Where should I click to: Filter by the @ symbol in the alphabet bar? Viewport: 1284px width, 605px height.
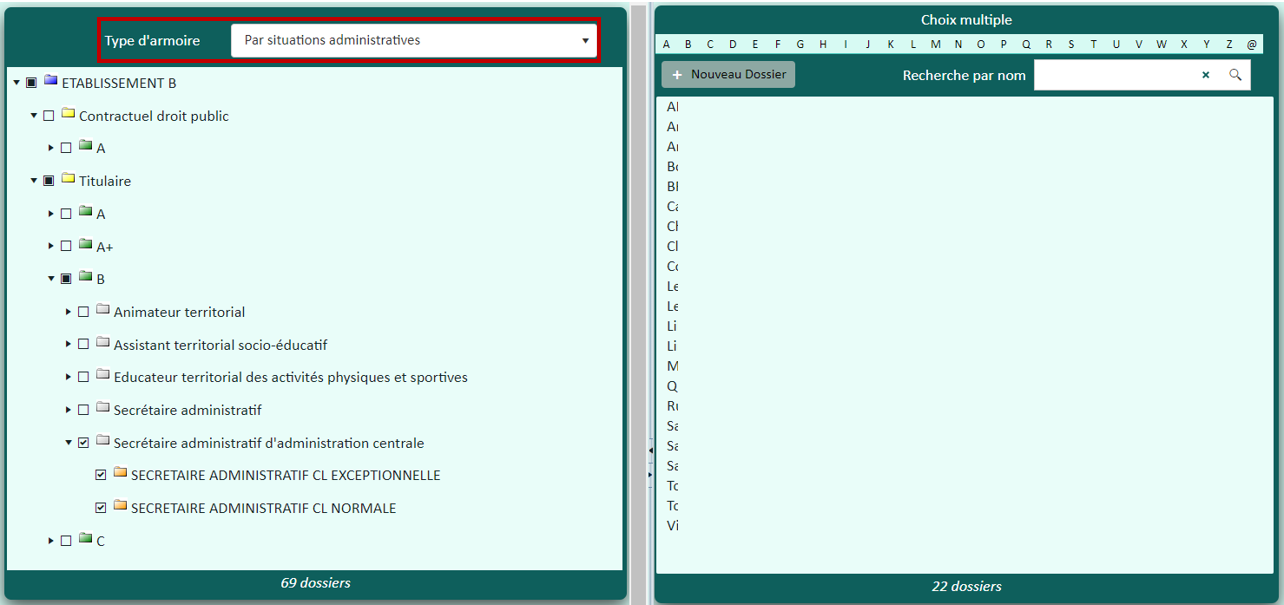(1251, 44)
